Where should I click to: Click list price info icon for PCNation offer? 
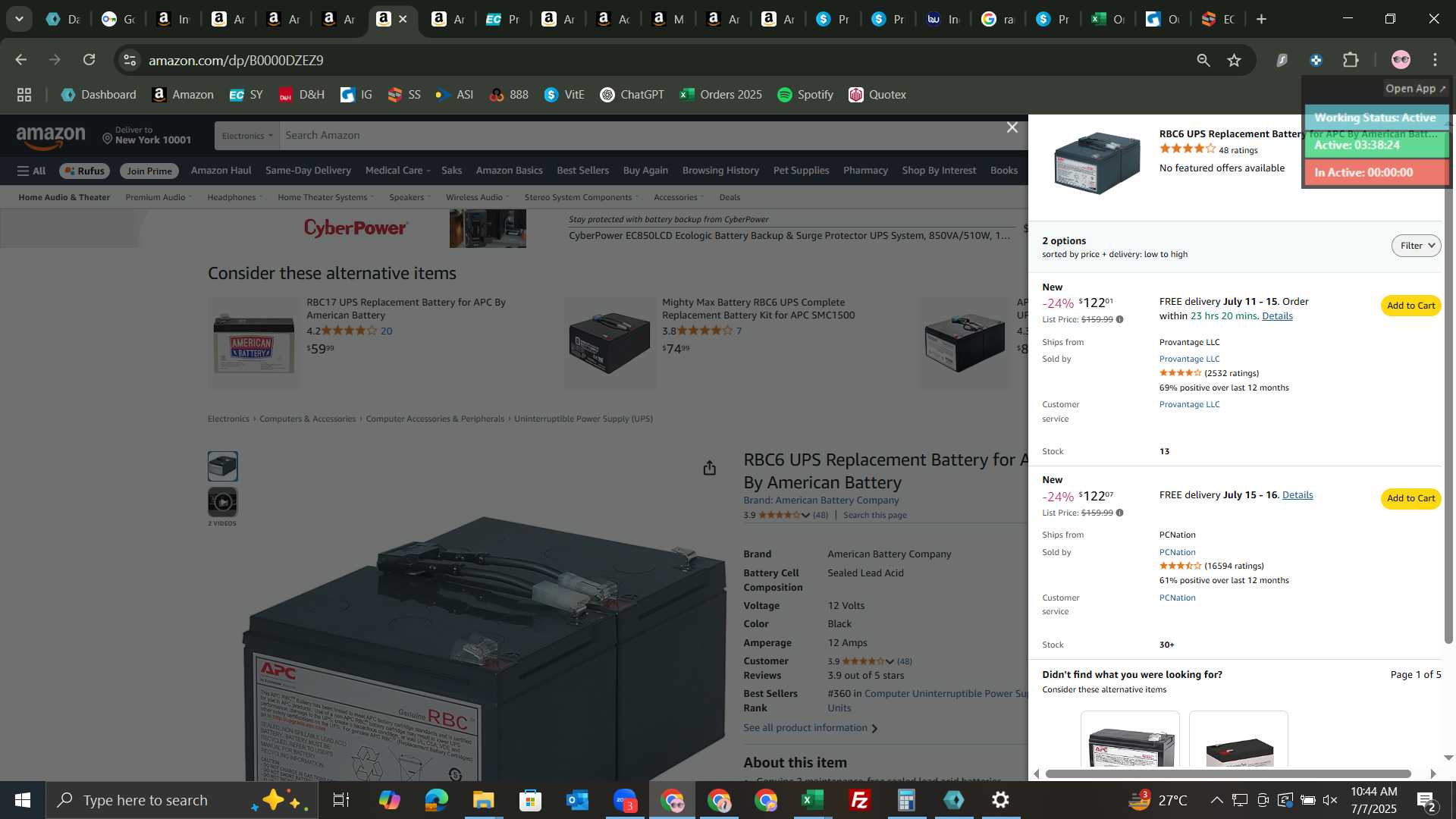tap(1120, 513)
